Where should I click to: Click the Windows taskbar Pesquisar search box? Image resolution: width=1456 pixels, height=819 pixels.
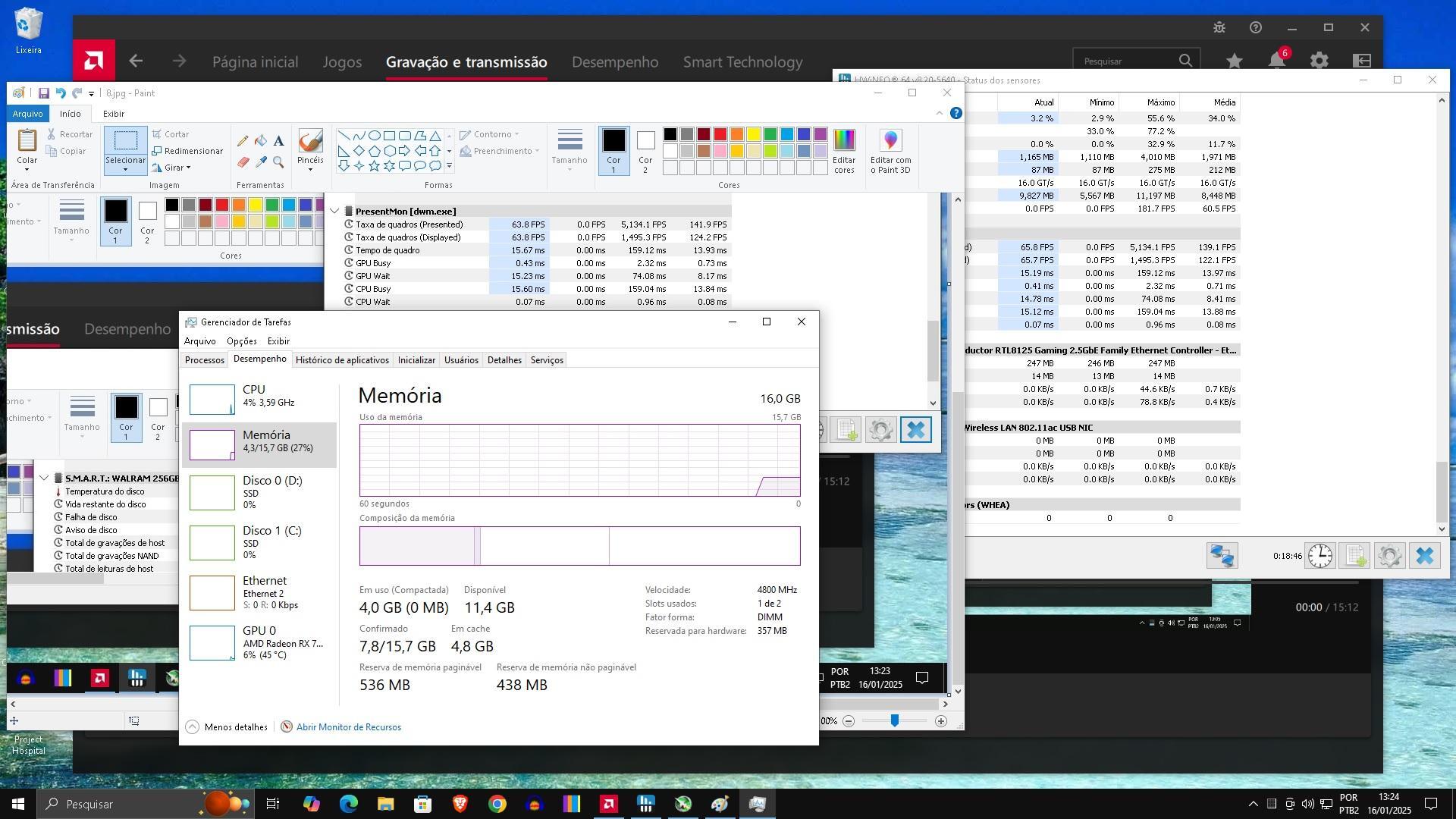pyautogui.click(x=144, y=804)
